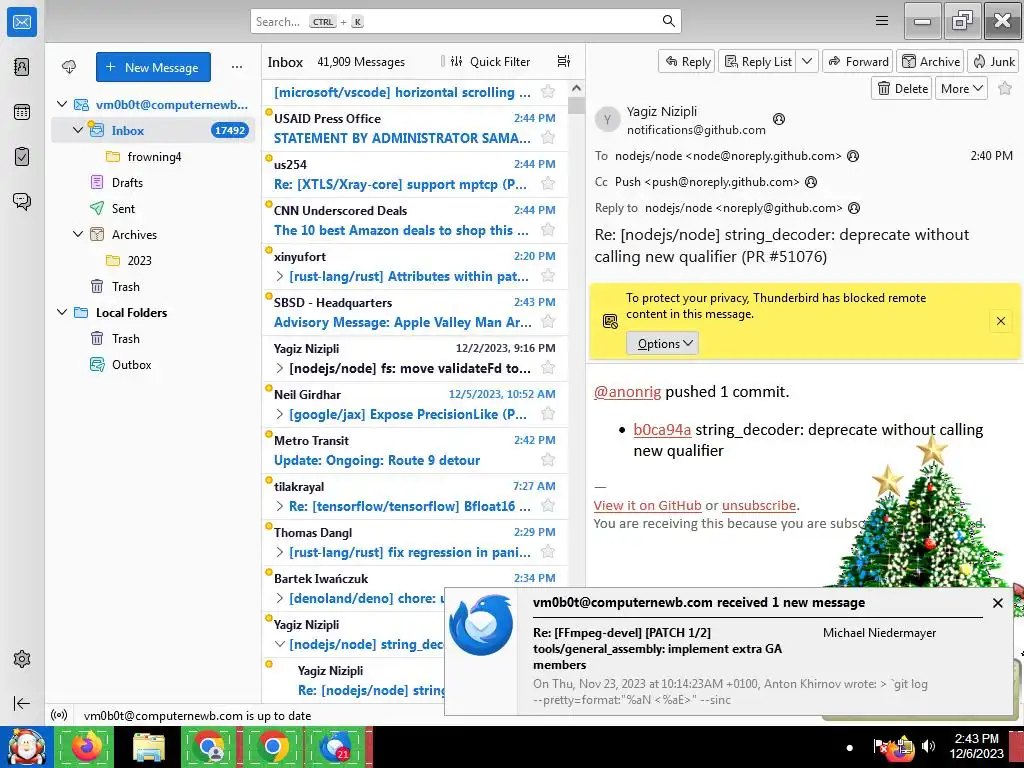Star the USAID Press Office message
This screenshot has height=768, width=1024.
pyautogui.click(x=548, y=138)
